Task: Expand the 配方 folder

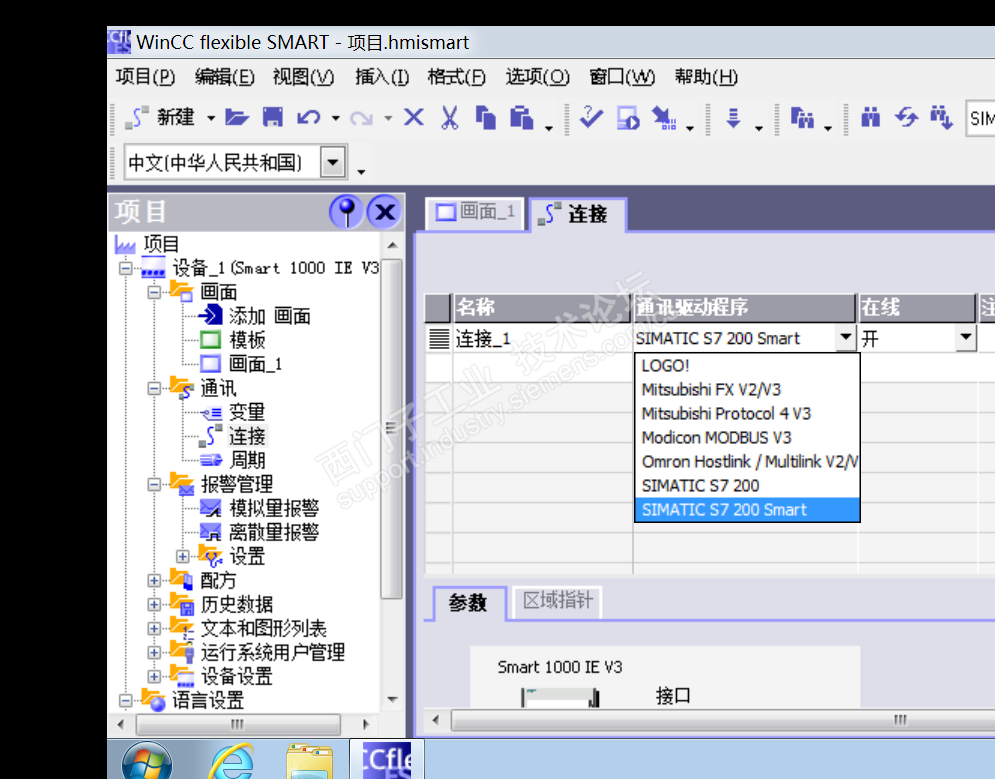Action: pos(154,580)
